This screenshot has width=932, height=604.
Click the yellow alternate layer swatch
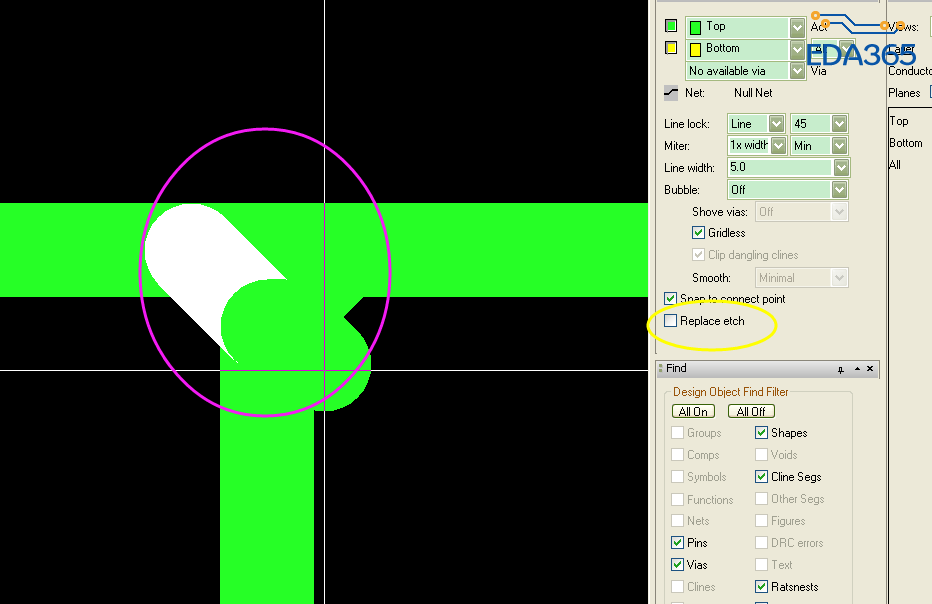pos(671,48)
